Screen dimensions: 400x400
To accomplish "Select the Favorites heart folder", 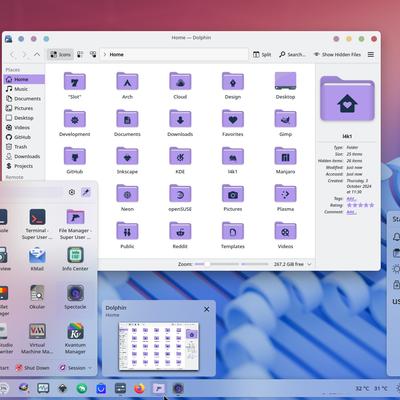I will point(233,123).
